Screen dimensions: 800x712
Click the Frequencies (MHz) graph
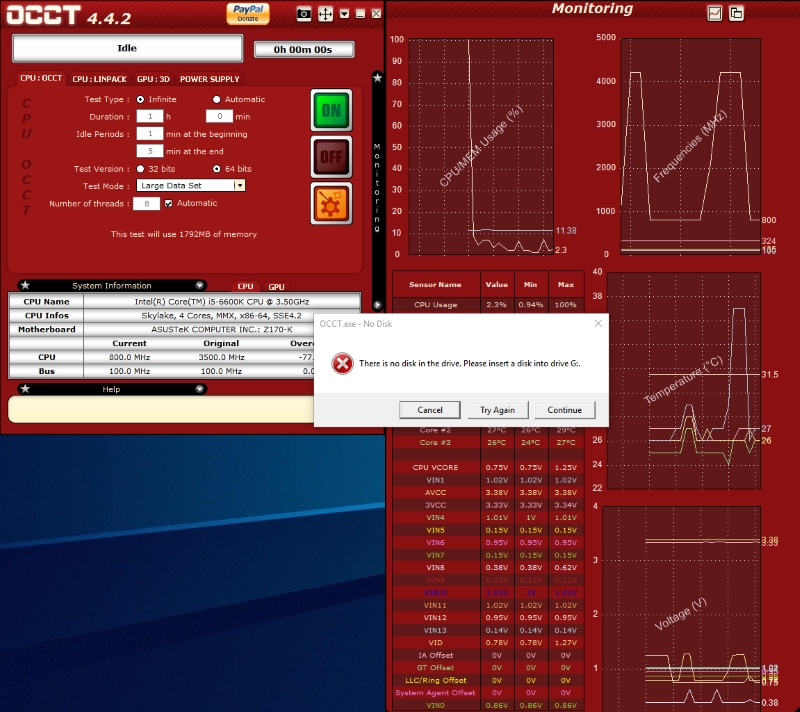pos(690,146)
